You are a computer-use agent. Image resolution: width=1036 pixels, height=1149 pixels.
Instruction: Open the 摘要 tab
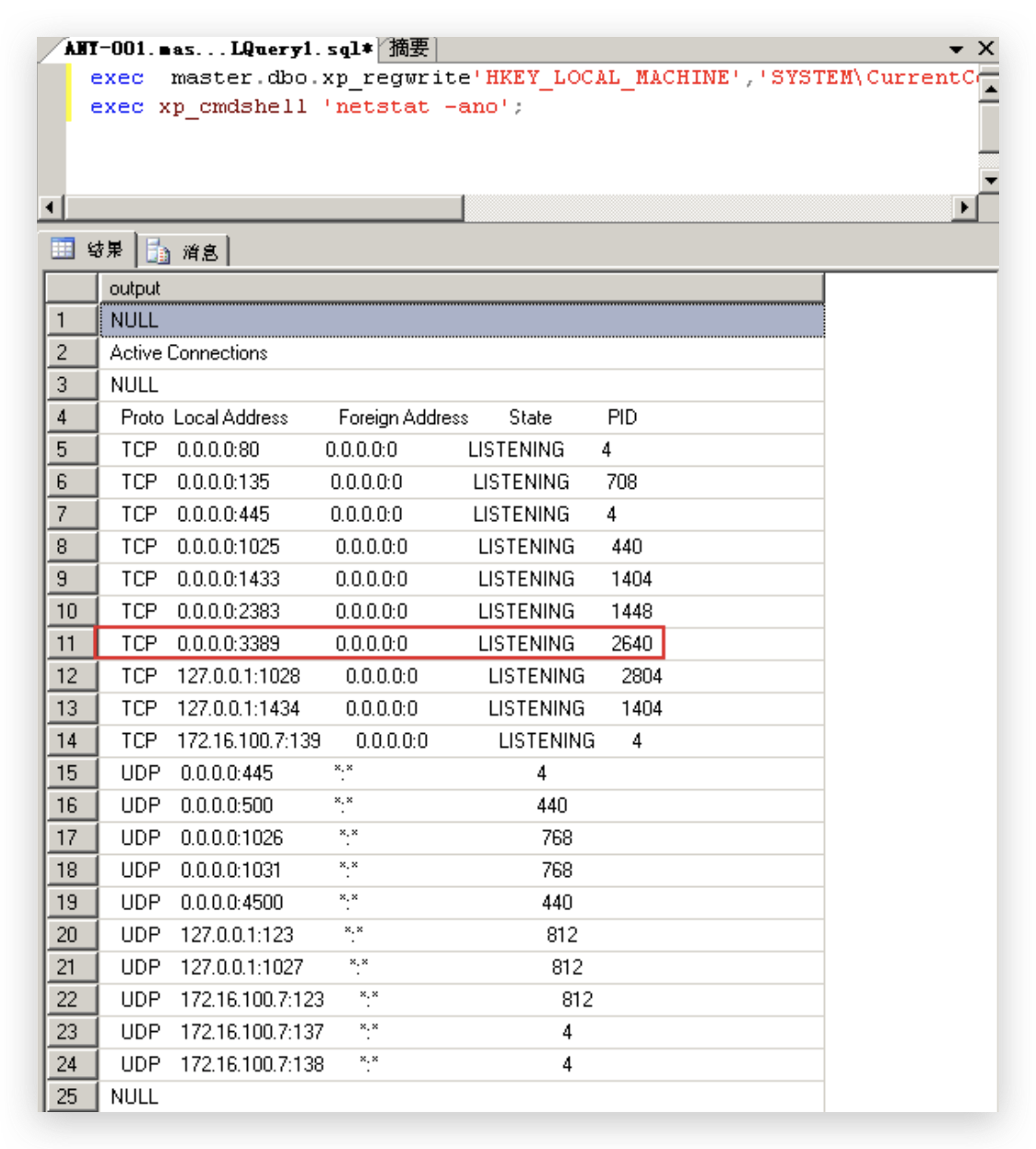tap(408, 48)
